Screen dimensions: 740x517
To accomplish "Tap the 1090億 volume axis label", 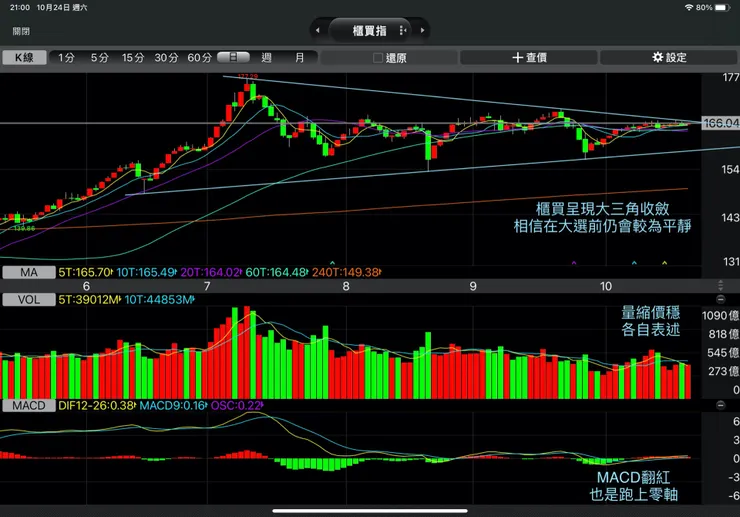I will click(x=720, y=315).
